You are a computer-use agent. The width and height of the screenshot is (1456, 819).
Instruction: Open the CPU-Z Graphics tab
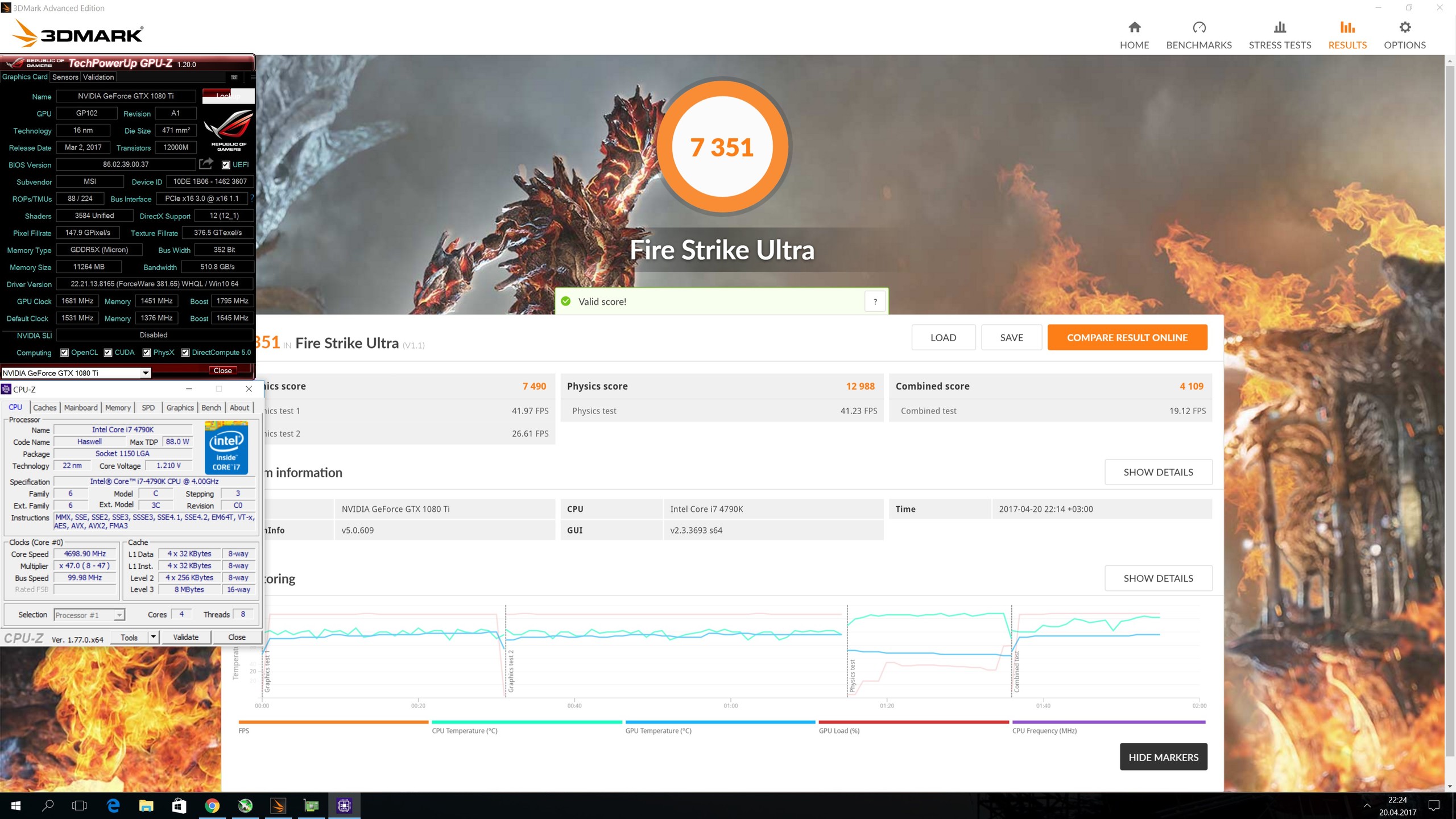coord(180,407)
